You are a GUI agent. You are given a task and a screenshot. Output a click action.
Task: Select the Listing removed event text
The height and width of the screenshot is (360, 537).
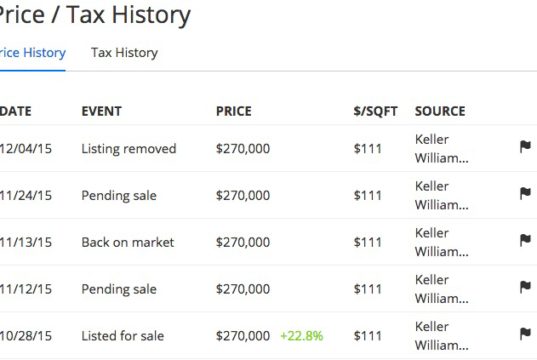click(x=129, y=149)
